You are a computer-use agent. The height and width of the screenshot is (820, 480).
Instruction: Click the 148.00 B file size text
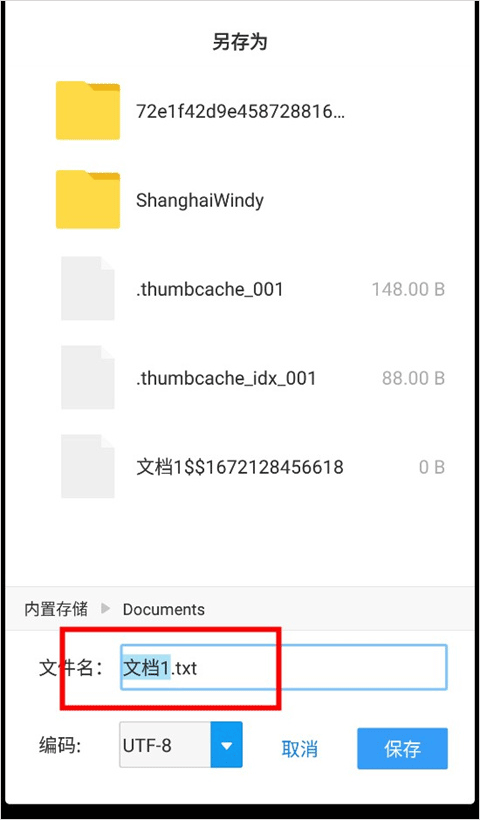408,289
